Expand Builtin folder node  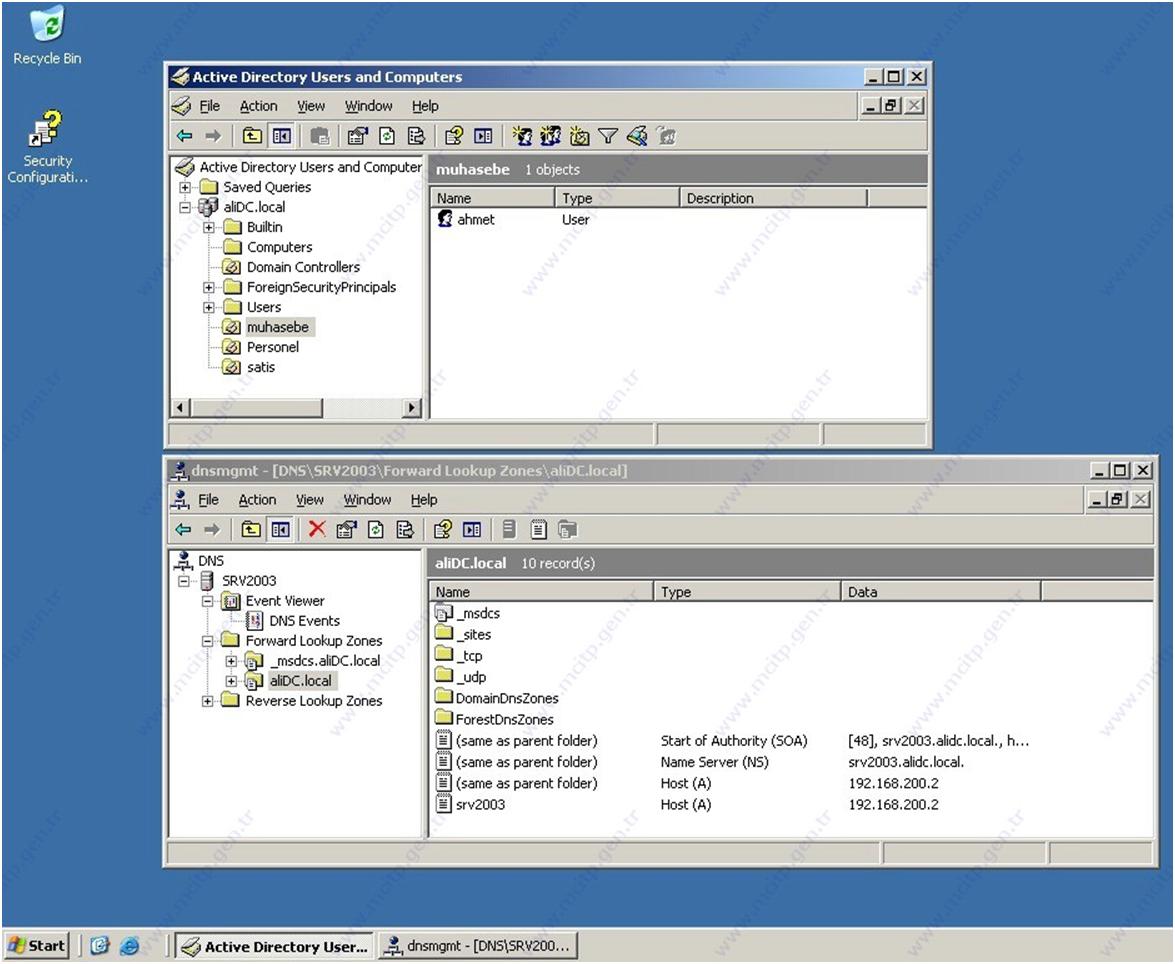(x=209, y=227)
